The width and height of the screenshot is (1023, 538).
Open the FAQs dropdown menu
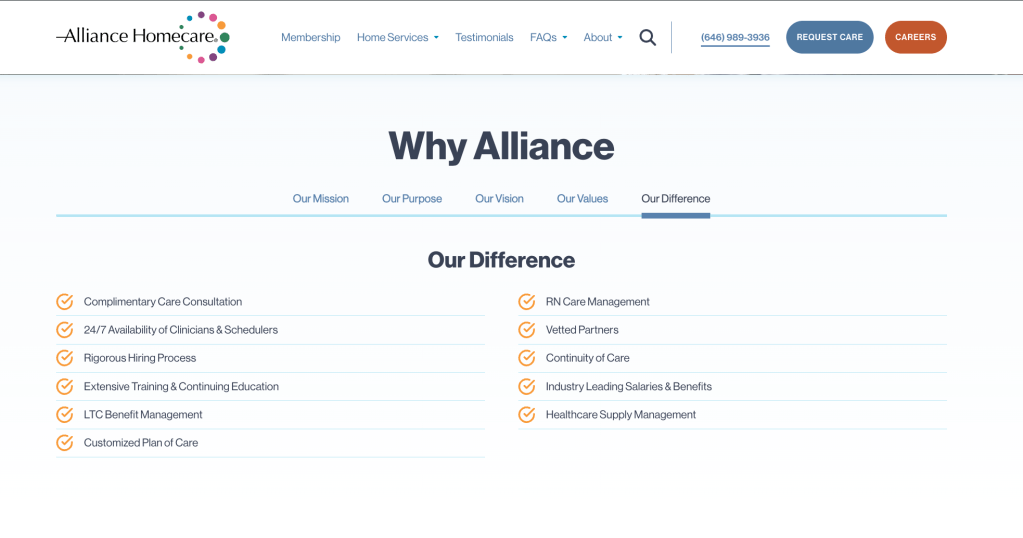pos(548,38)
